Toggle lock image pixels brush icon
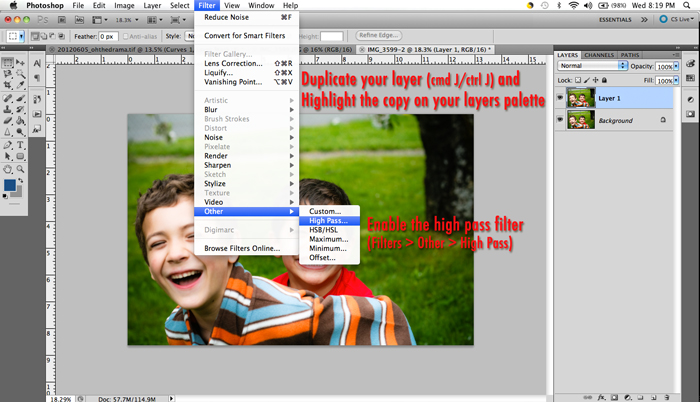Image resolution: width=700 pixels, height=402 pixels. tap(587, 80)
